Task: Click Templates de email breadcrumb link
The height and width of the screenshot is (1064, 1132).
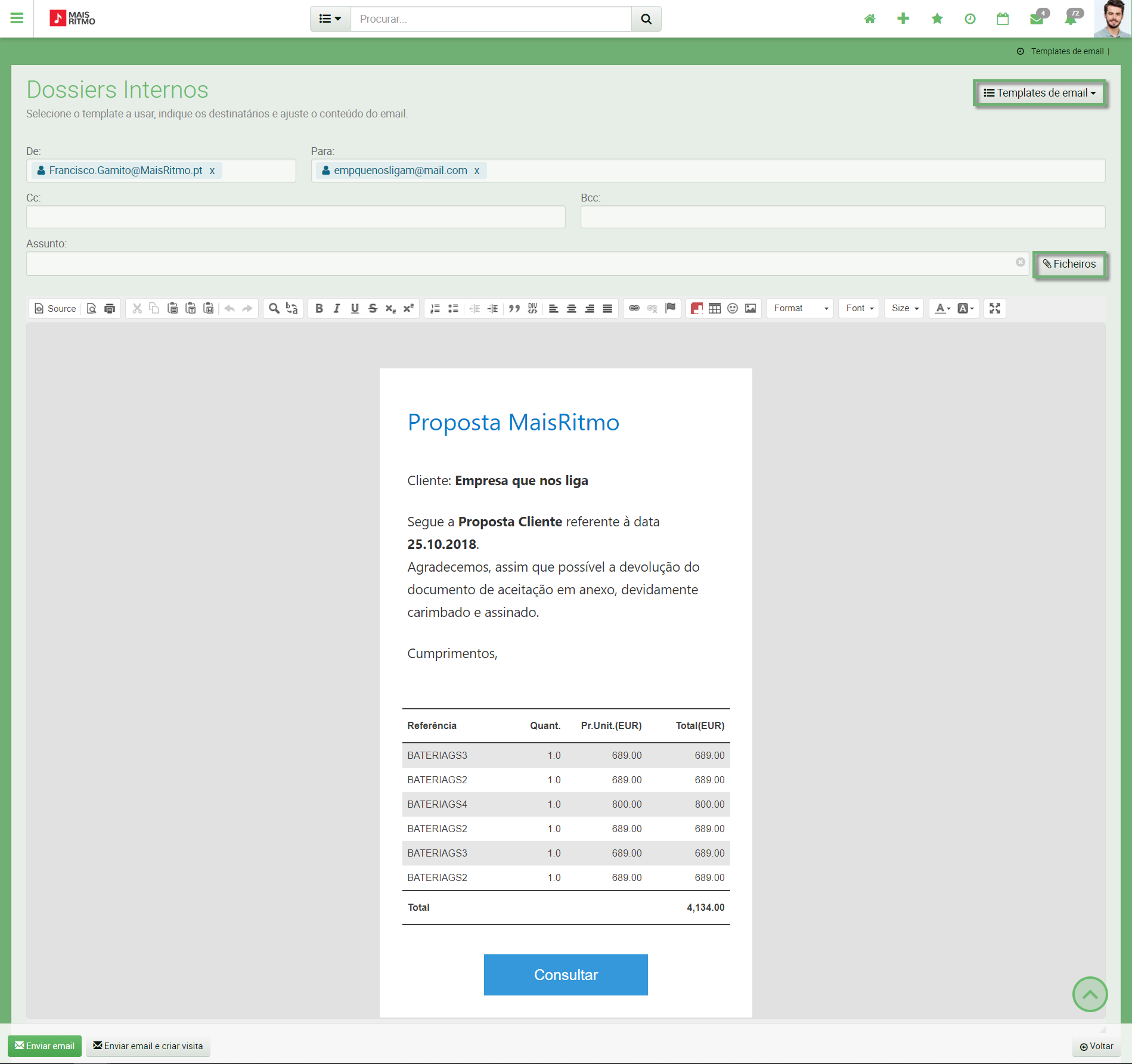Action: pyautogui.click(x=1067, y=51)
